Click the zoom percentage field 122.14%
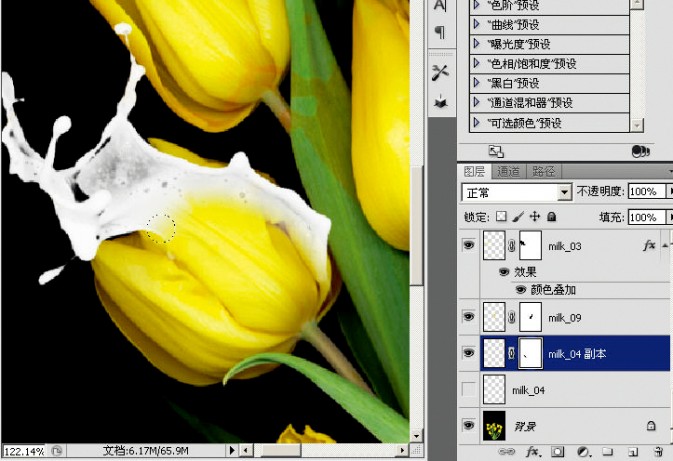The height and width of the screenshot is (461, 673). click(24, 451)
